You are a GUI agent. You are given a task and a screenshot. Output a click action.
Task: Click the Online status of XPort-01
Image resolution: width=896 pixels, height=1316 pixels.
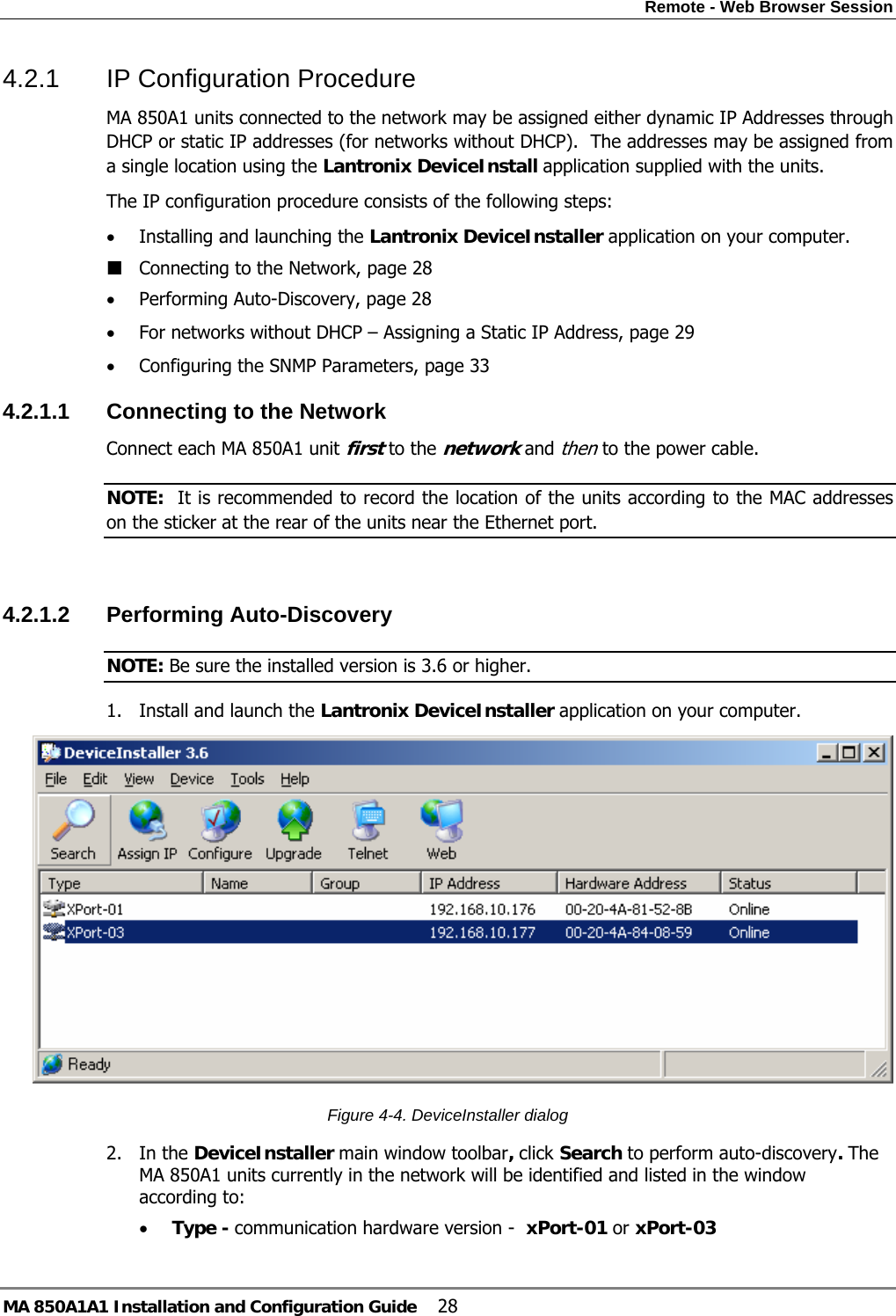click(x=749, y=909)
